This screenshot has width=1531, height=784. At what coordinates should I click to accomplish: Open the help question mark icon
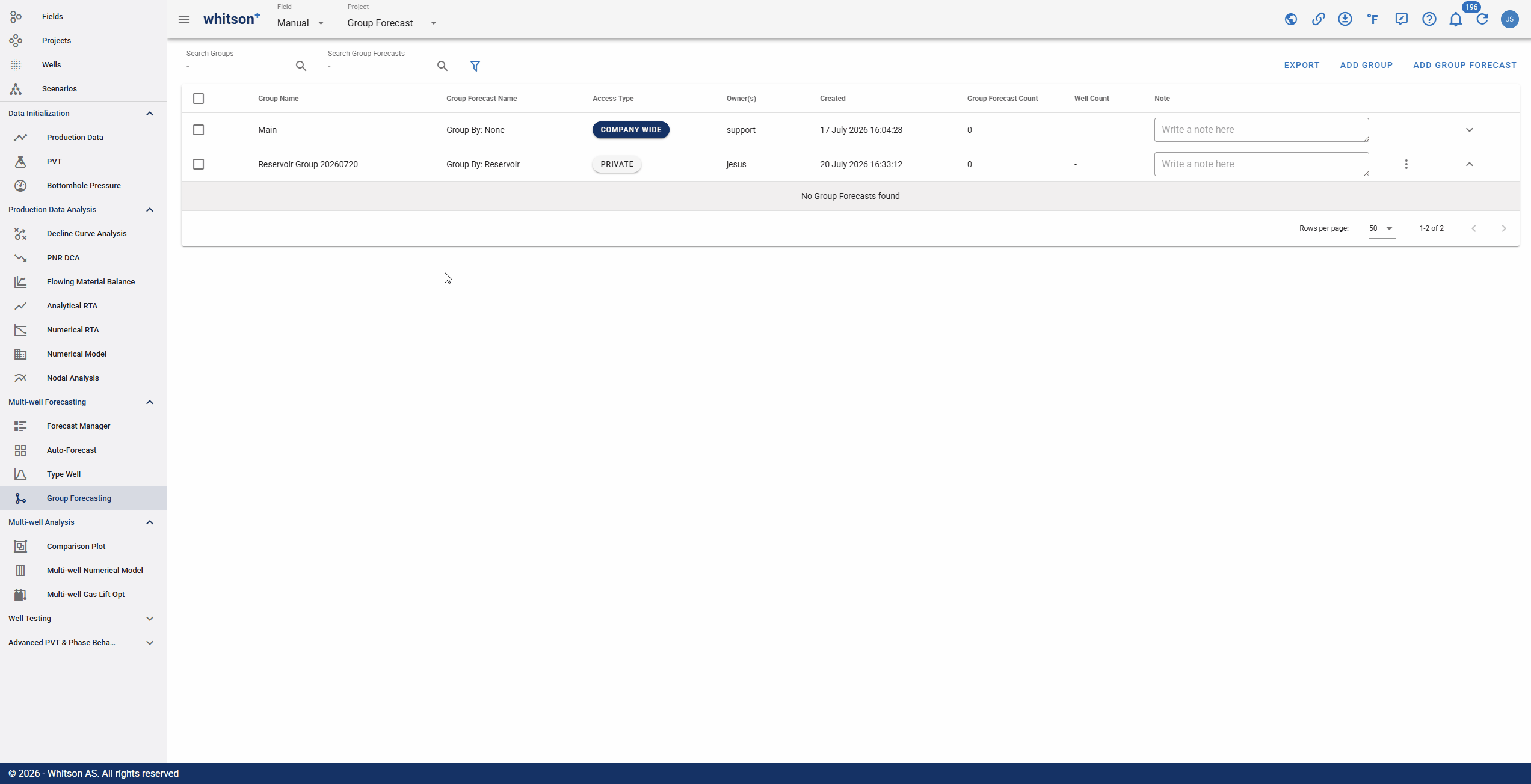(1429, 19)
